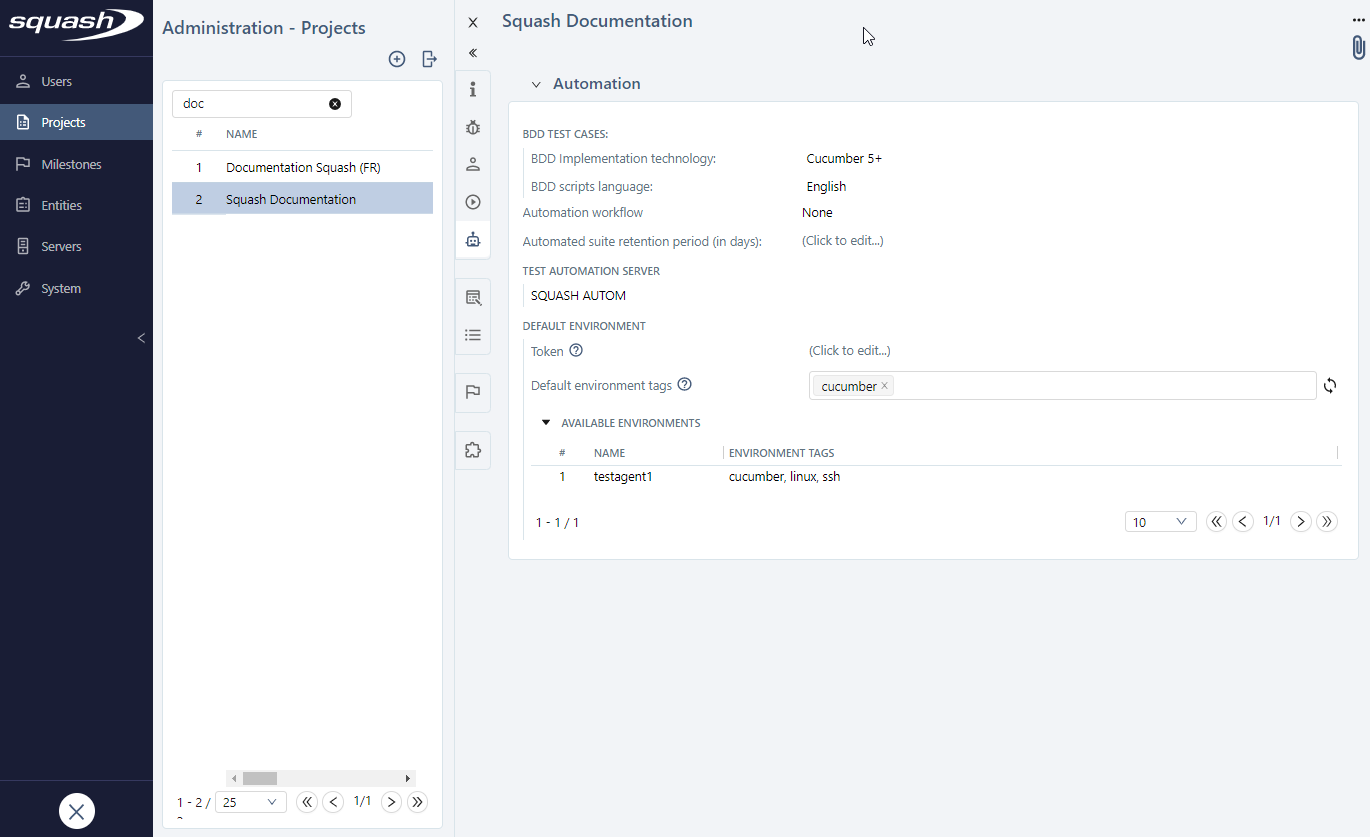Open the milestones anchor flag icon
1370x837 pixels.
pyautogui.click(x=473, y=392)
